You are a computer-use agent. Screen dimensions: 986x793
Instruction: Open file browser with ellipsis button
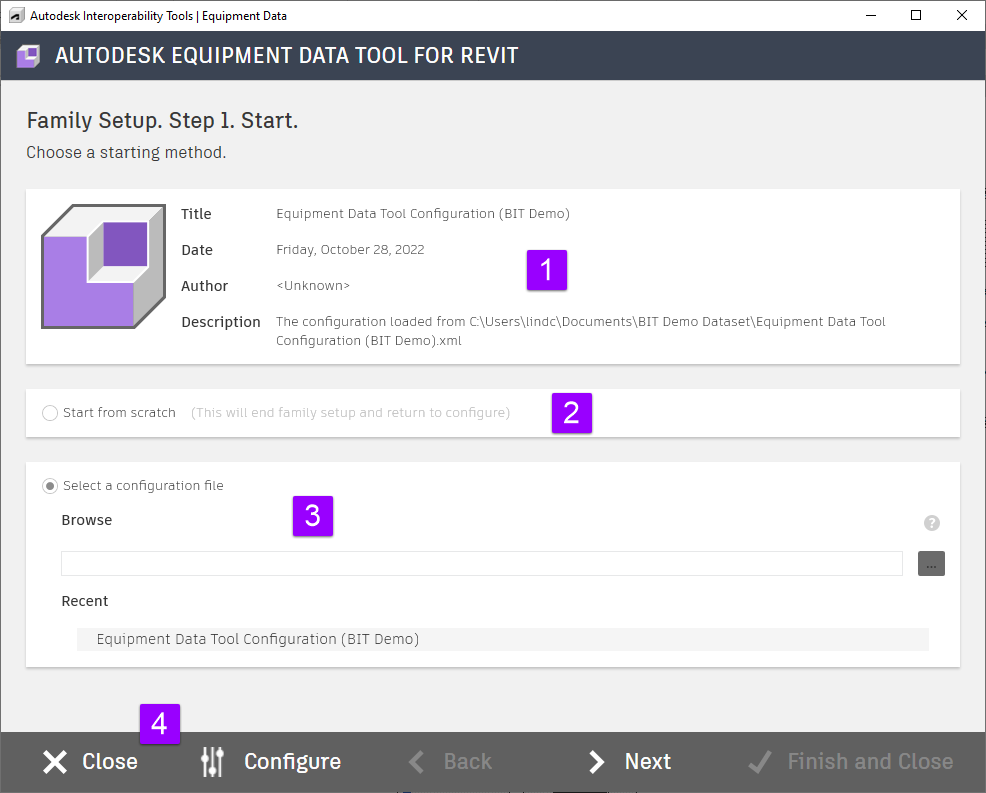(931, 563)
